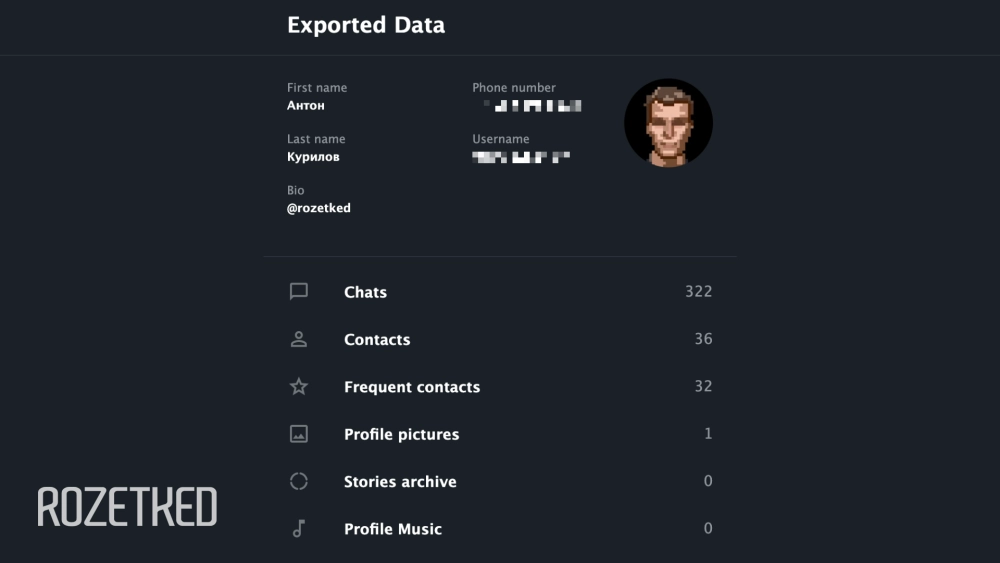Click the blurred phone number value
The width and height of the screenshot is (1000, 563).
[x=531, y=105]
